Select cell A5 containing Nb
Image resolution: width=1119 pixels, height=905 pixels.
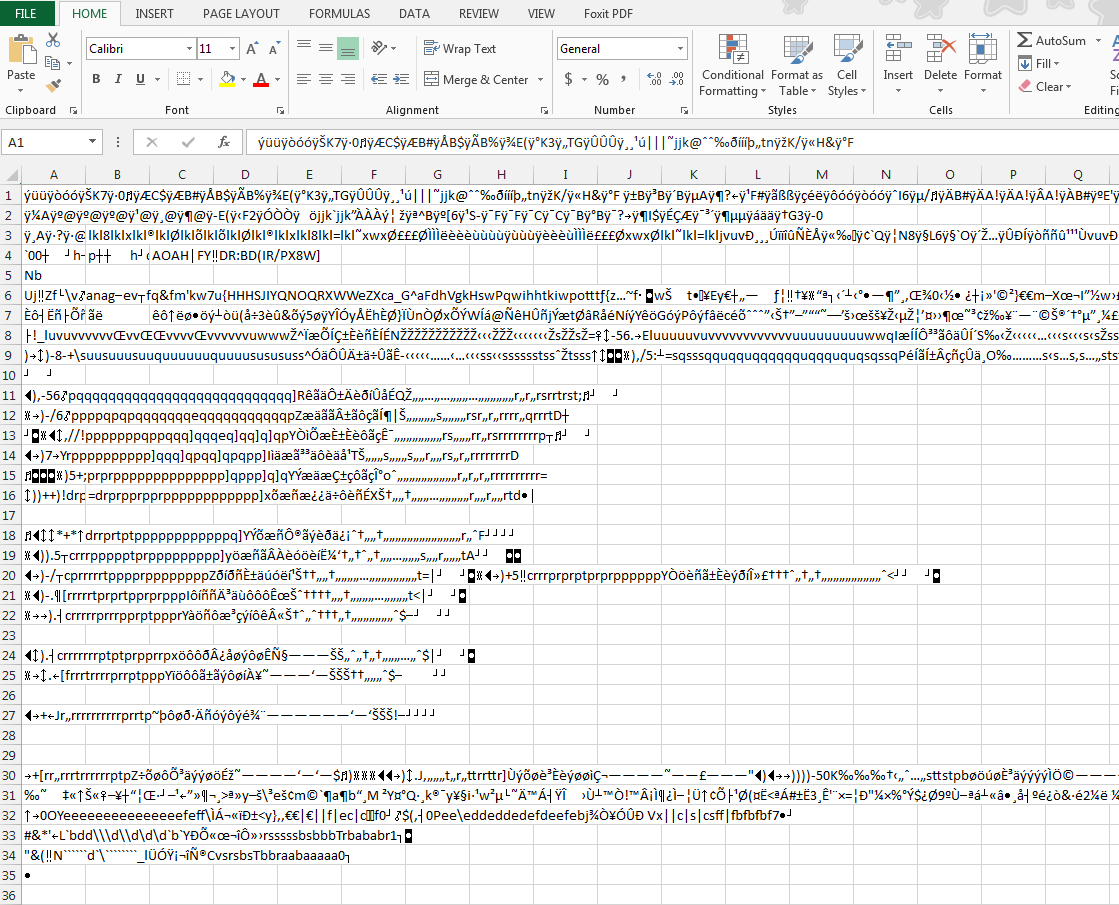54,275
